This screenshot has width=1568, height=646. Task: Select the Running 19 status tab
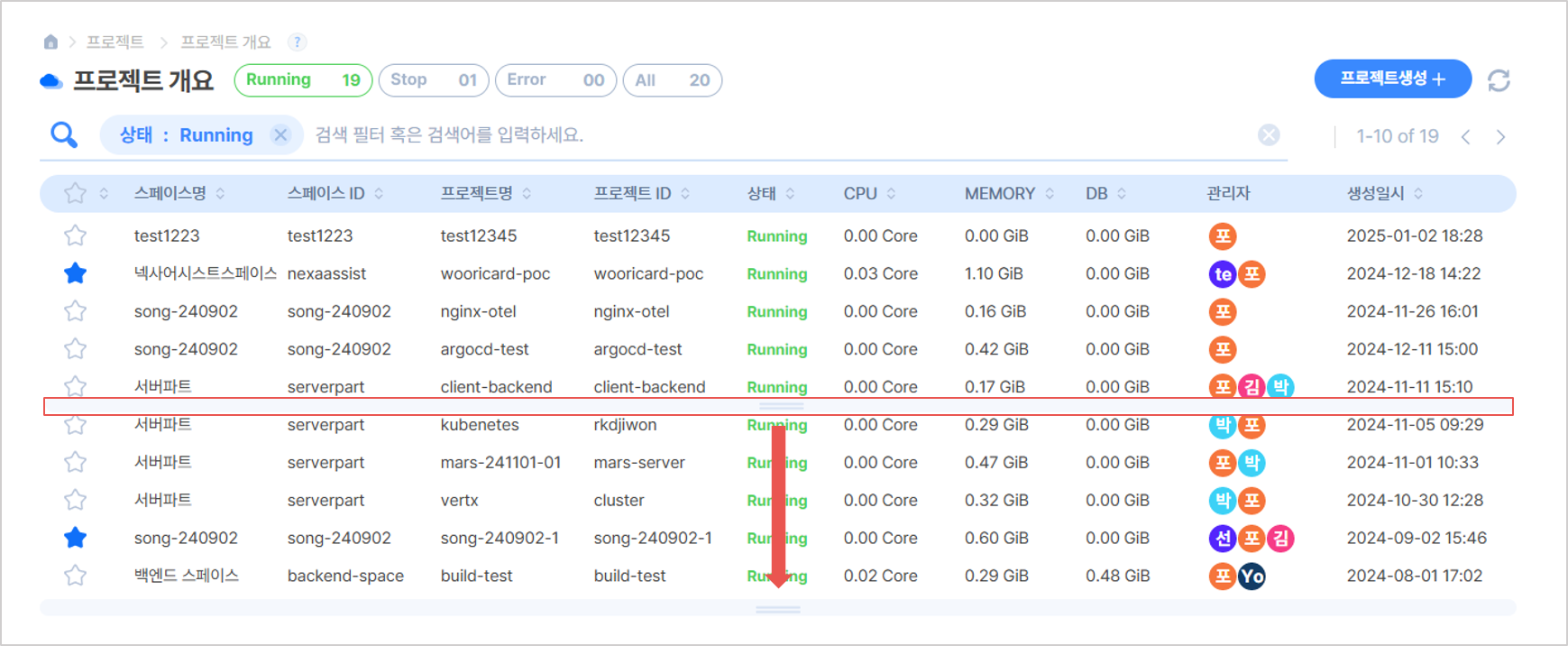coord(303,80)
